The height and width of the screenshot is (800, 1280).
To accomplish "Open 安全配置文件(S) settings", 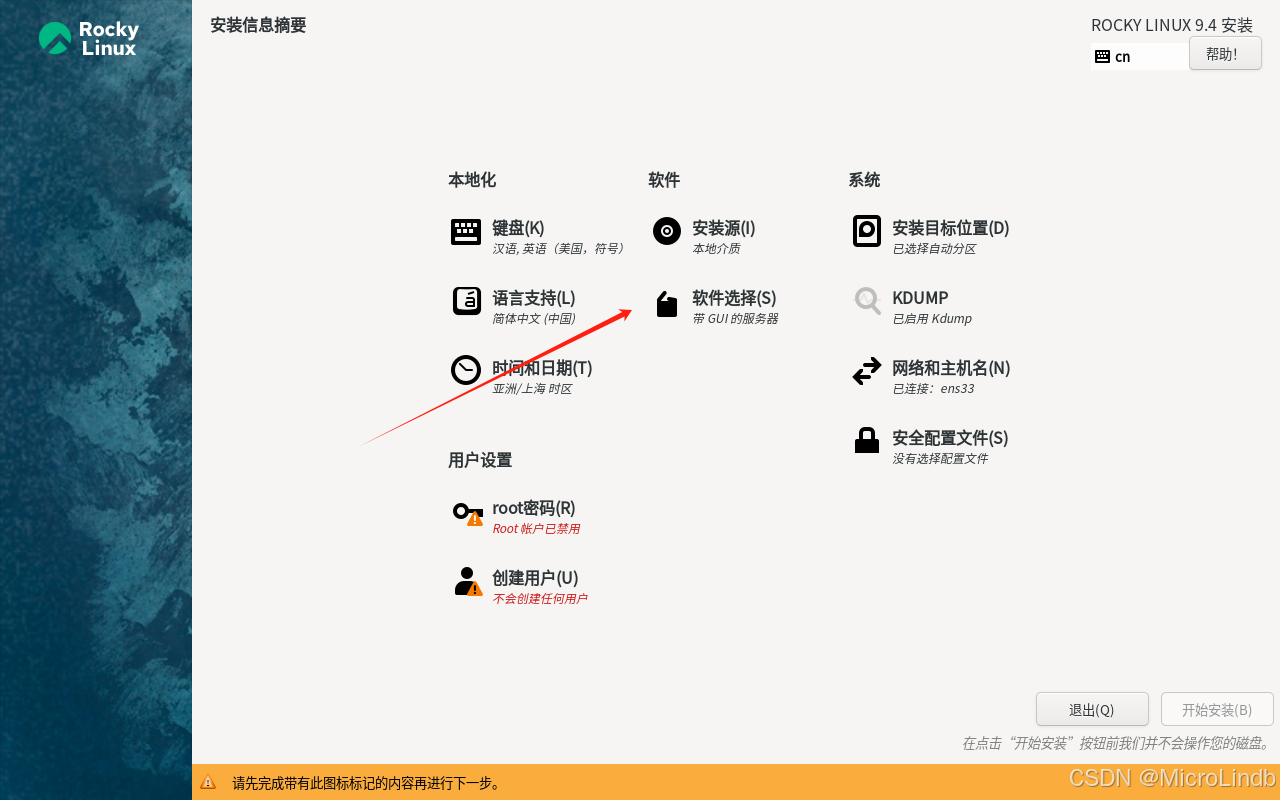I will click(x=950, y=438).
